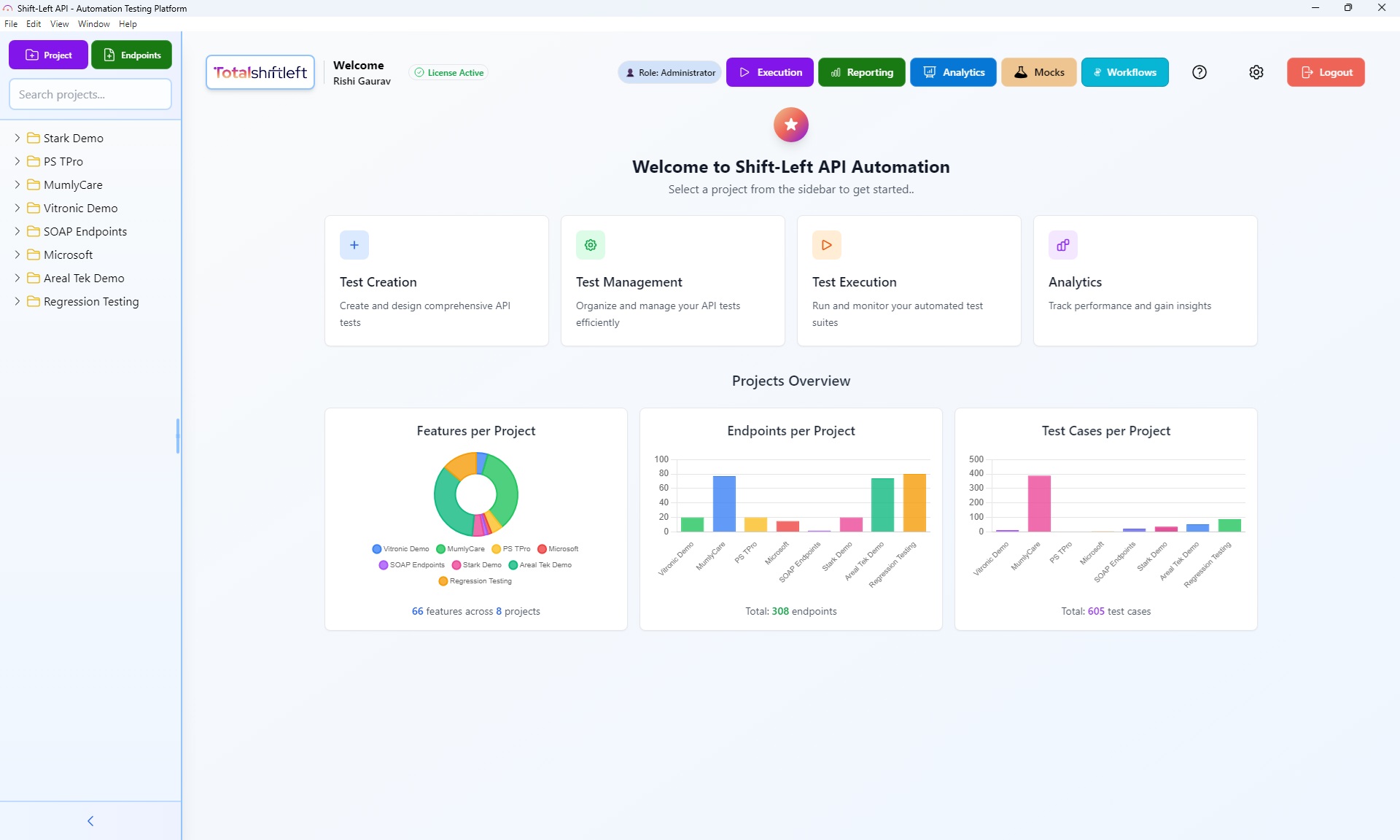Image resolution: width=1400 pixels, height=840 pixels.
Task: Expand the SOAP Endpoints tree node
Action: 17,231
